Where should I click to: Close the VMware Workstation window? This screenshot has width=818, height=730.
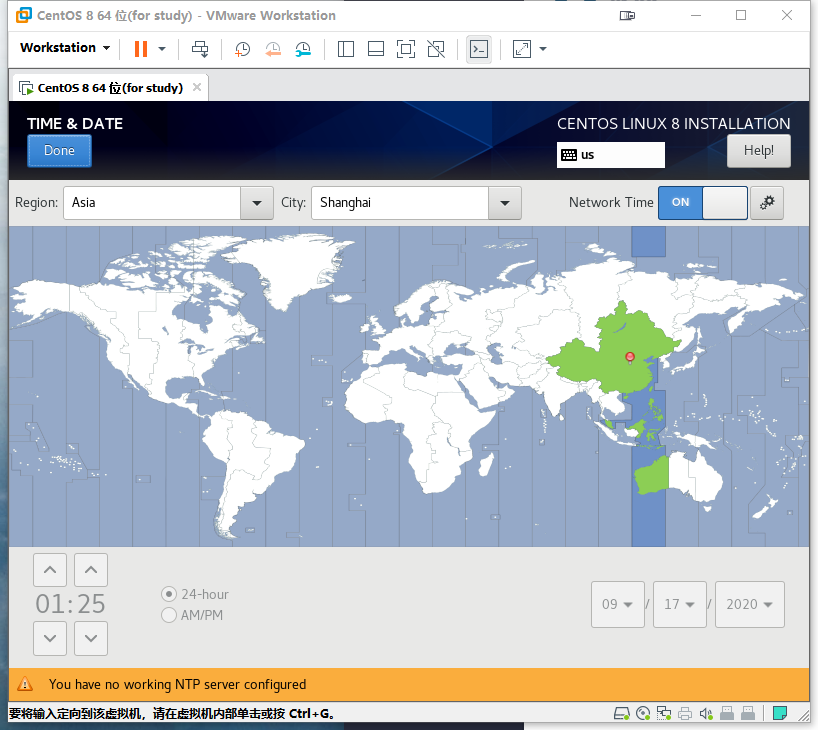[x=787, y=15]
